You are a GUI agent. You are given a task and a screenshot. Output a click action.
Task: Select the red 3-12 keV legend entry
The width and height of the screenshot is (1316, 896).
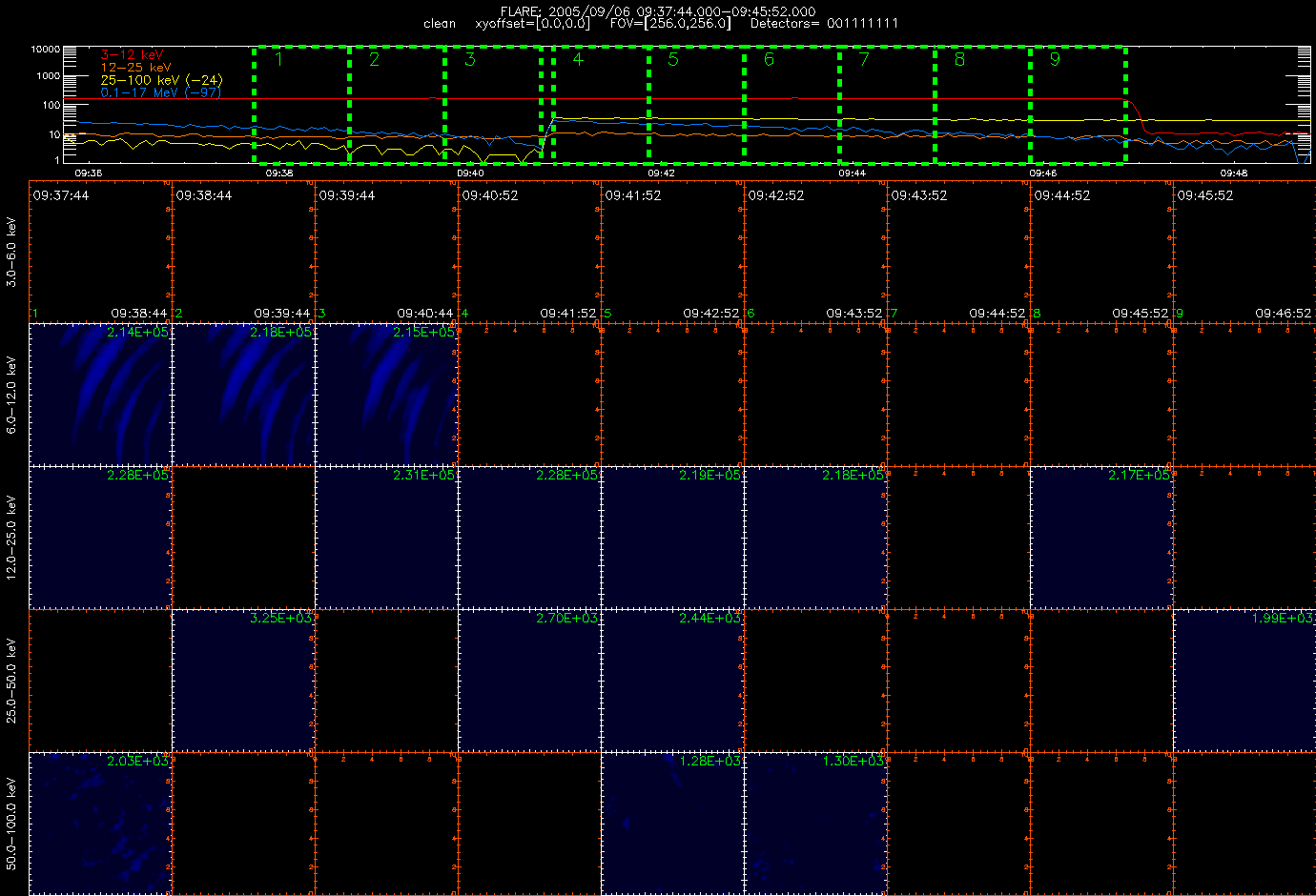click(133, 55)
